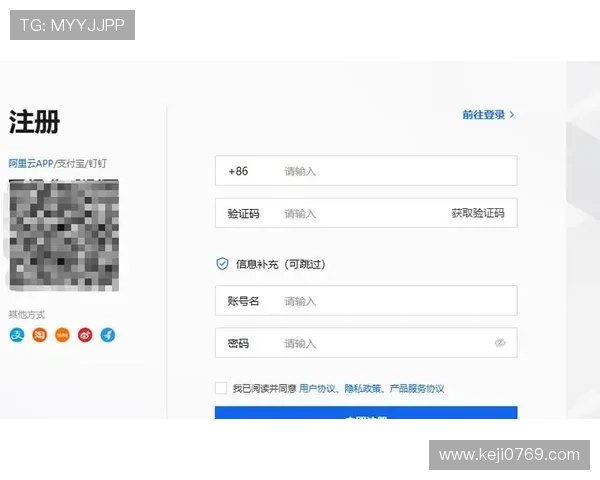Click the 注册 page title
Viewport: 600px width, 480px height.
pyautogui.click(x=34, y=122)
